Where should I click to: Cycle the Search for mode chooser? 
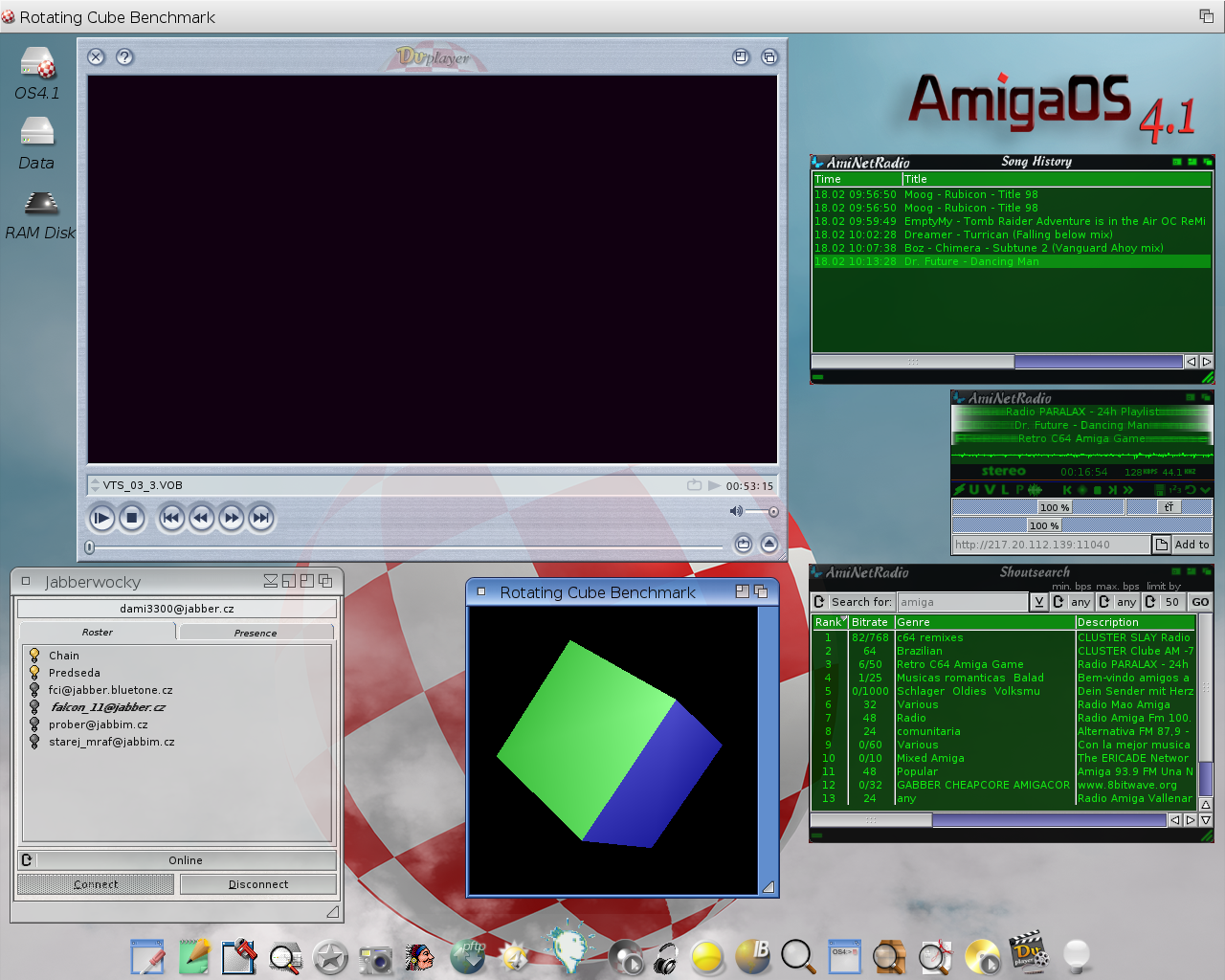pos(853,602)
